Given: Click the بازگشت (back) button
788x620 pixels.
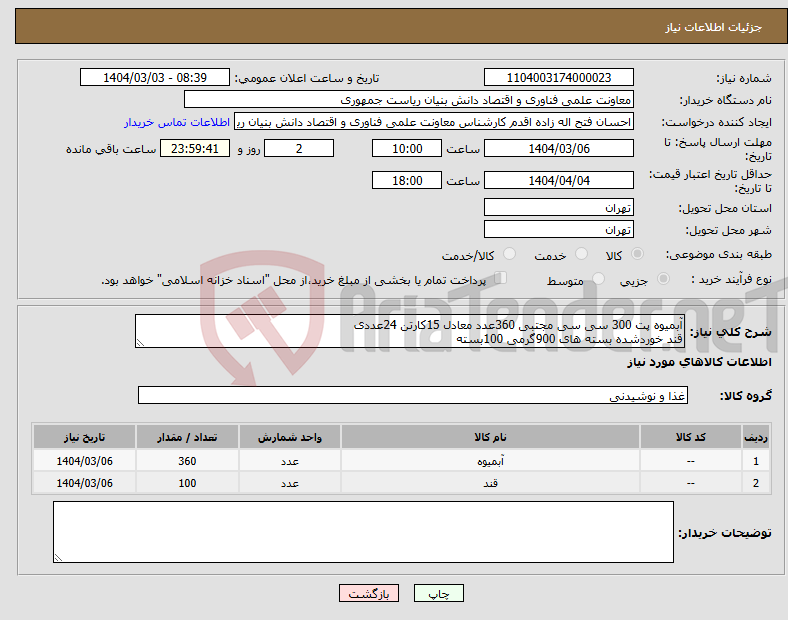Looking at the screenshot, I should 369,593.
